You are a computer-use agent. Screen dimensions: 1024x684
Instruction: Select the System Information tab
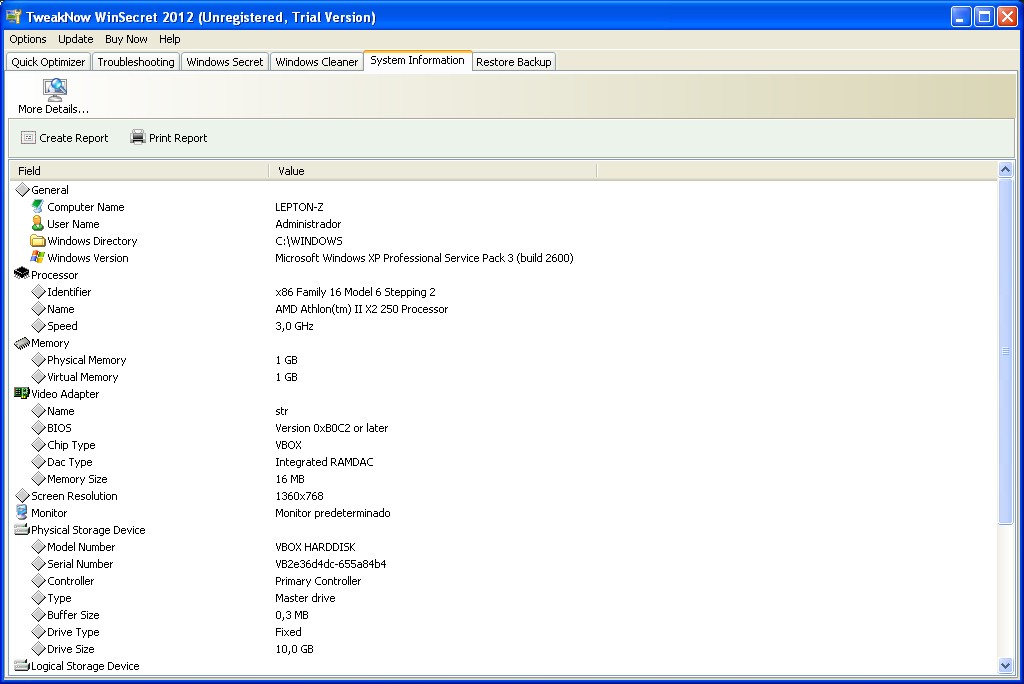pos(417,60)
